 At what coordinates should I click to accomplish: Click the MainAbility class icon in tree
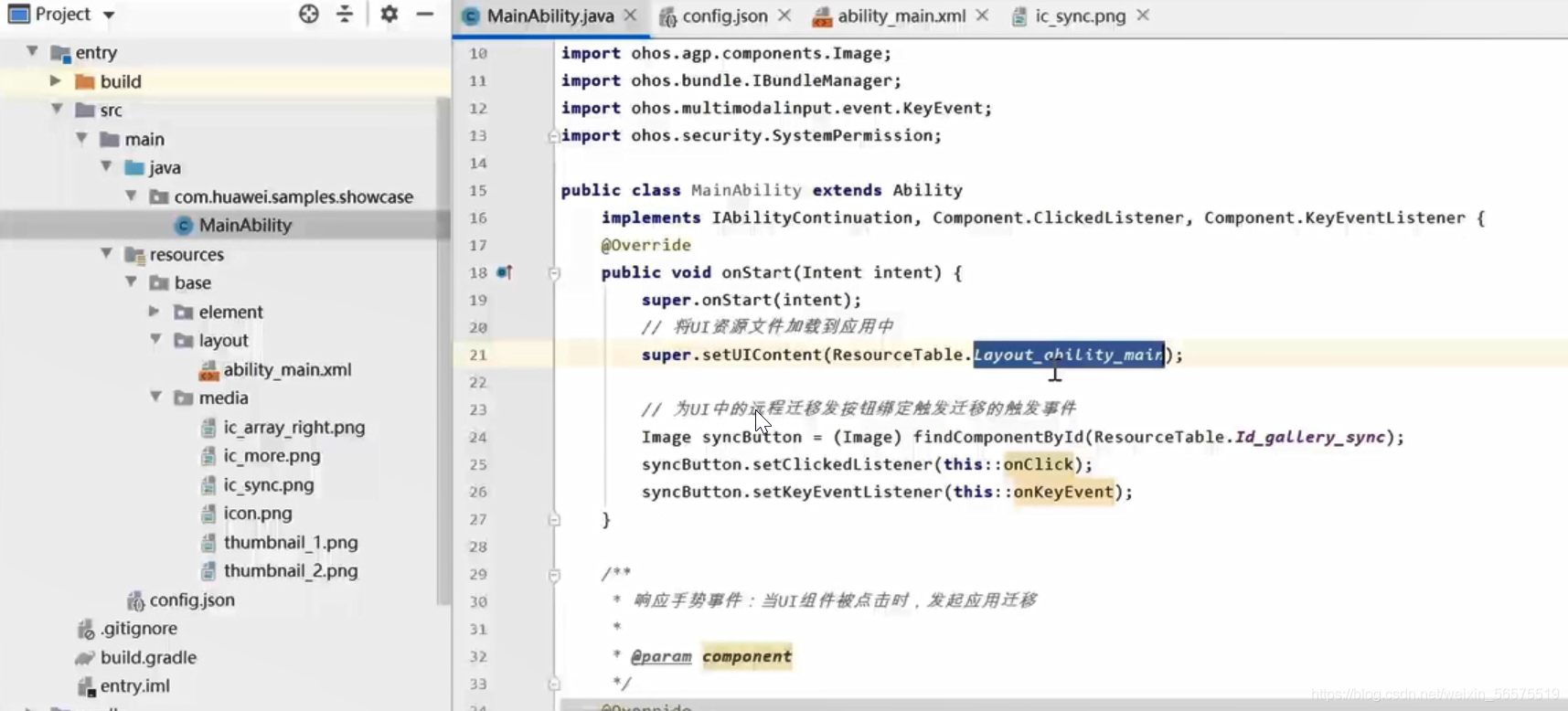(x=184, y=225)
